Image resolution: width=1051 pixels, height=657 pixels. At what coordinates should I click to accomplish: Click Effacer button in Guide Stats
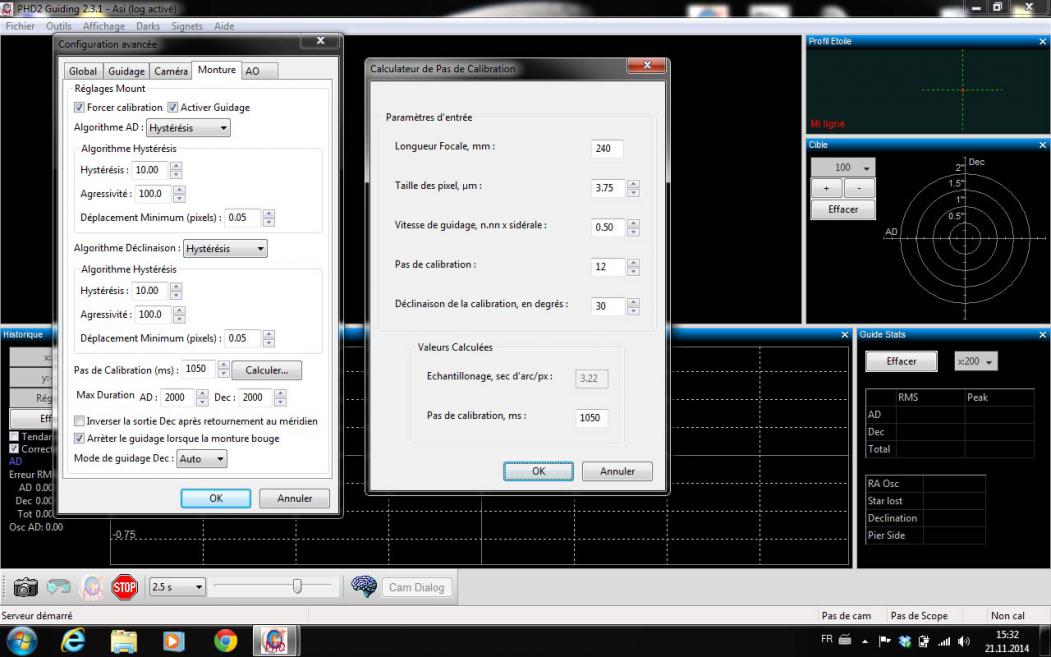pos(902,361)
